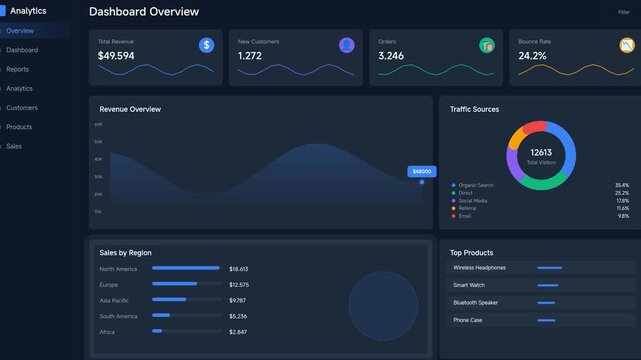The height and width of the screenshot is (360, 641).
Task: Click the shopping bag icon on Orders
Action: point(487,45)
